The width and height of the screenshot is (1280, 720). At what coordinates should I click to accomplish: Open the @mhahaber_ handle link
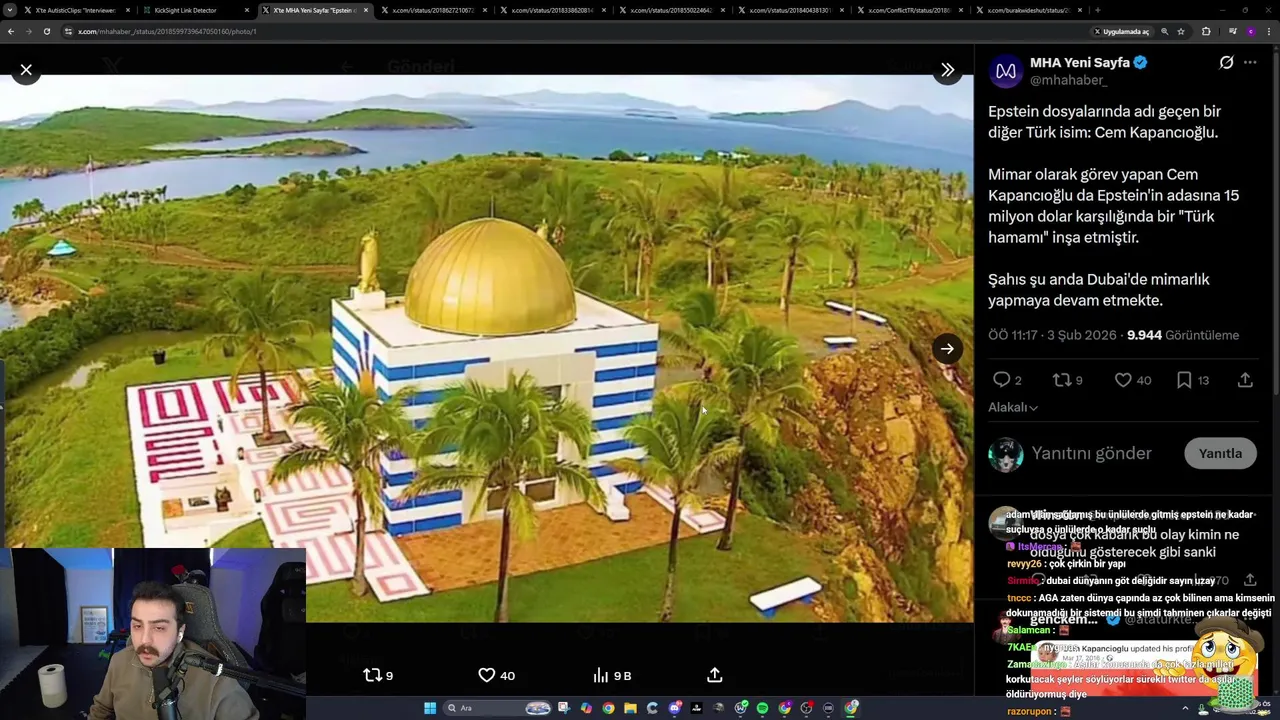[1068, 80]
